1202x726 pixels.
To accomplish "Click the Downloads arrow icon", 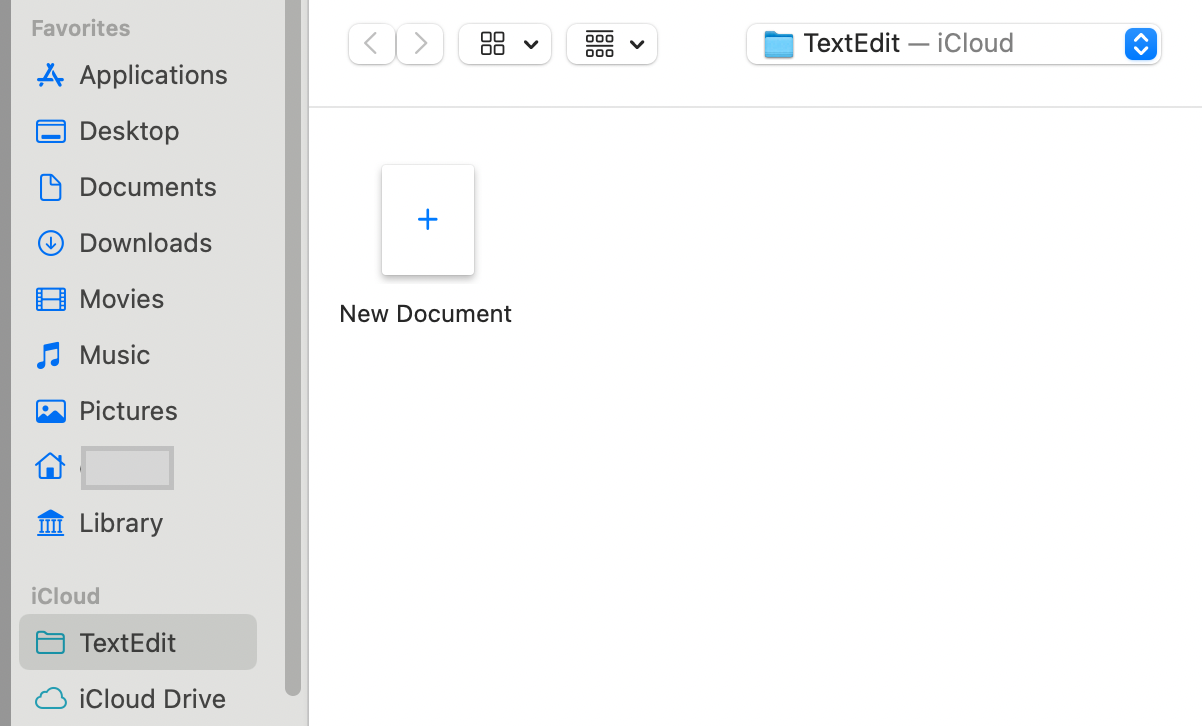I will pos(50,243).
